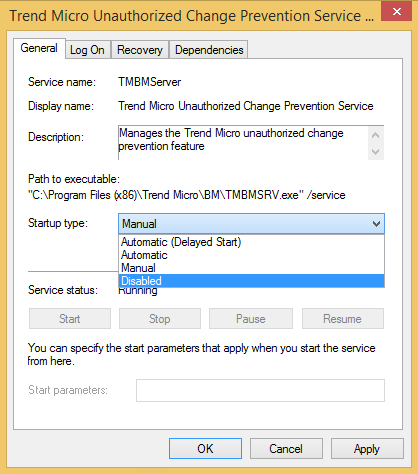Click the Start service button
The height and width of the screenshot is (474, 418).
(x=70, y=319)
